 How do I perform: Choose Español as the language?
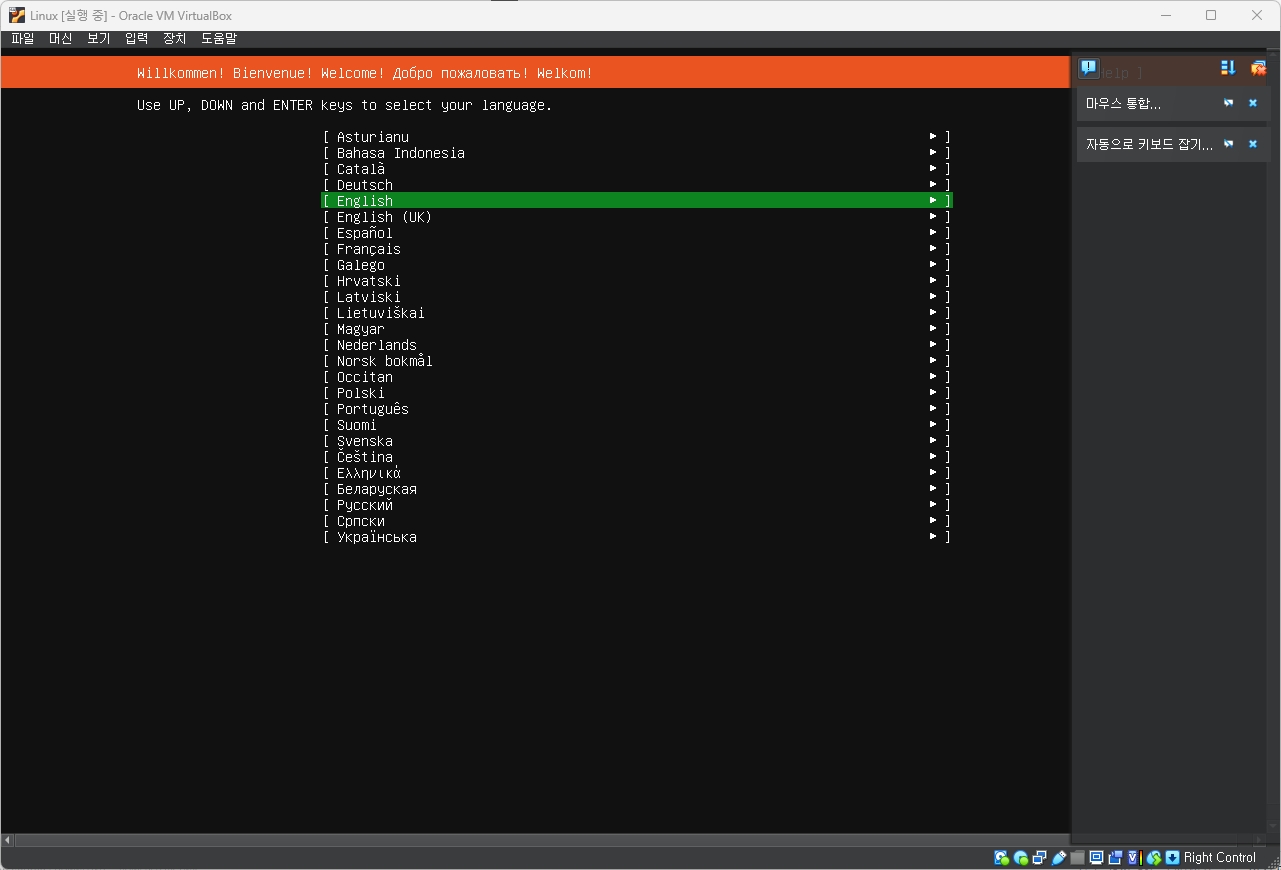(365, 233)
